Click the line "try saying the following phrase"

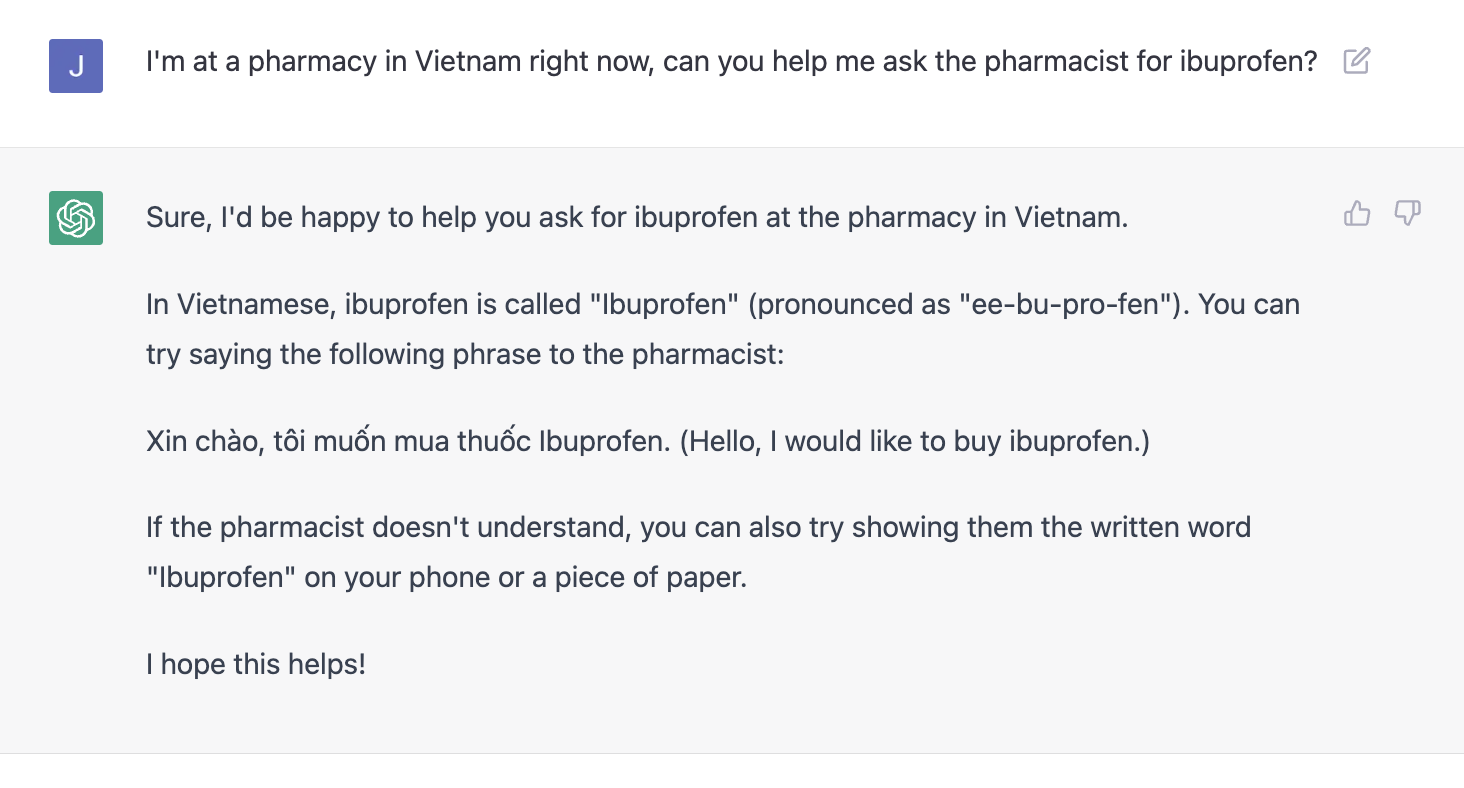[x=464, y=354]
